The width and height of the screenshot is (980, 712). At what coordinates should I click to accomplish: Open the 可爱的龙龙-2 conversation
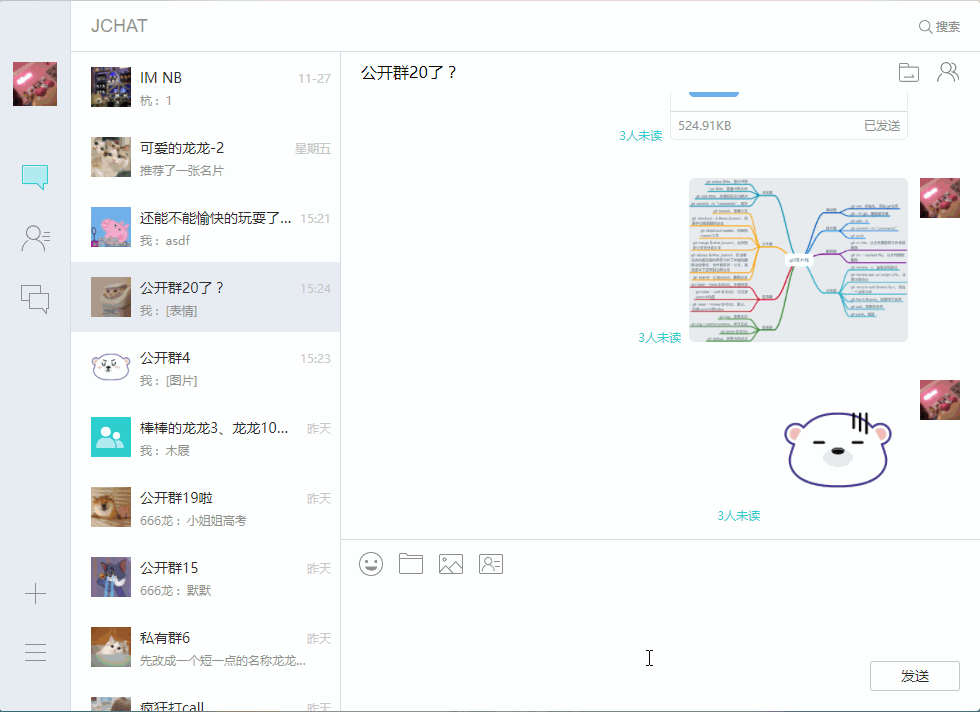tap(206, 157)
